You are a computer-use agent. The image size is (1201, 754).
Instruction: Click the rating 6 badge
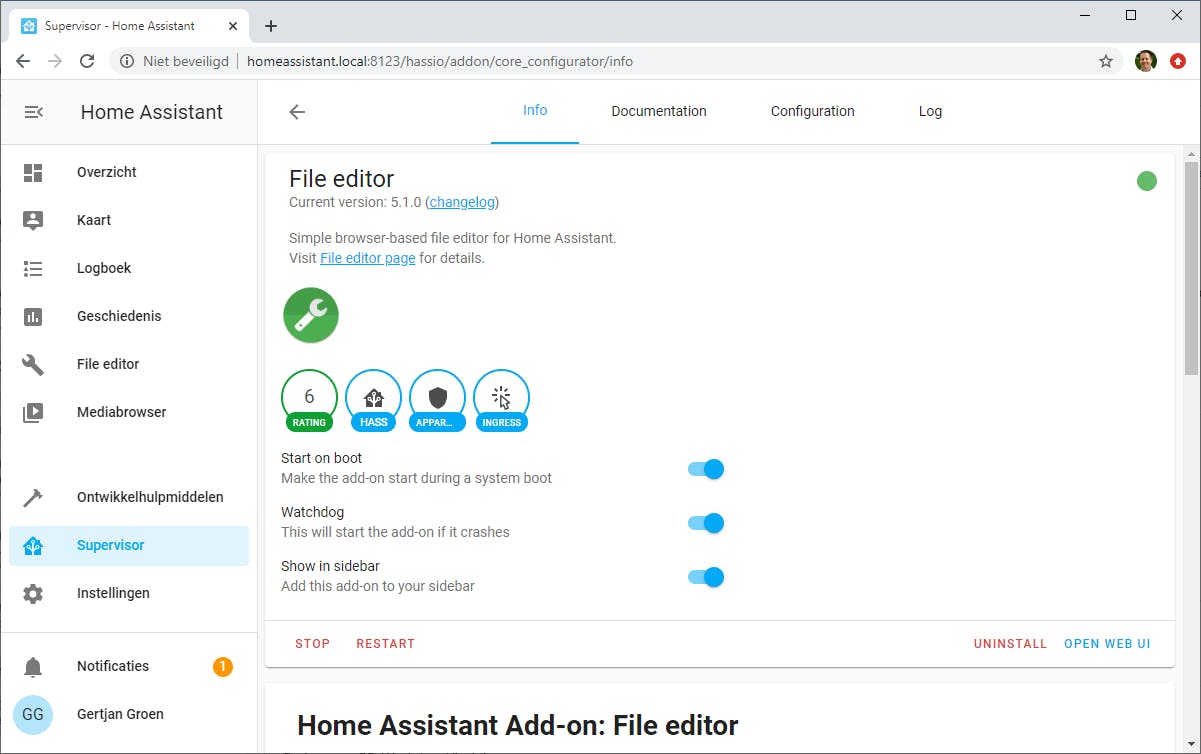[x=309, y=401]
